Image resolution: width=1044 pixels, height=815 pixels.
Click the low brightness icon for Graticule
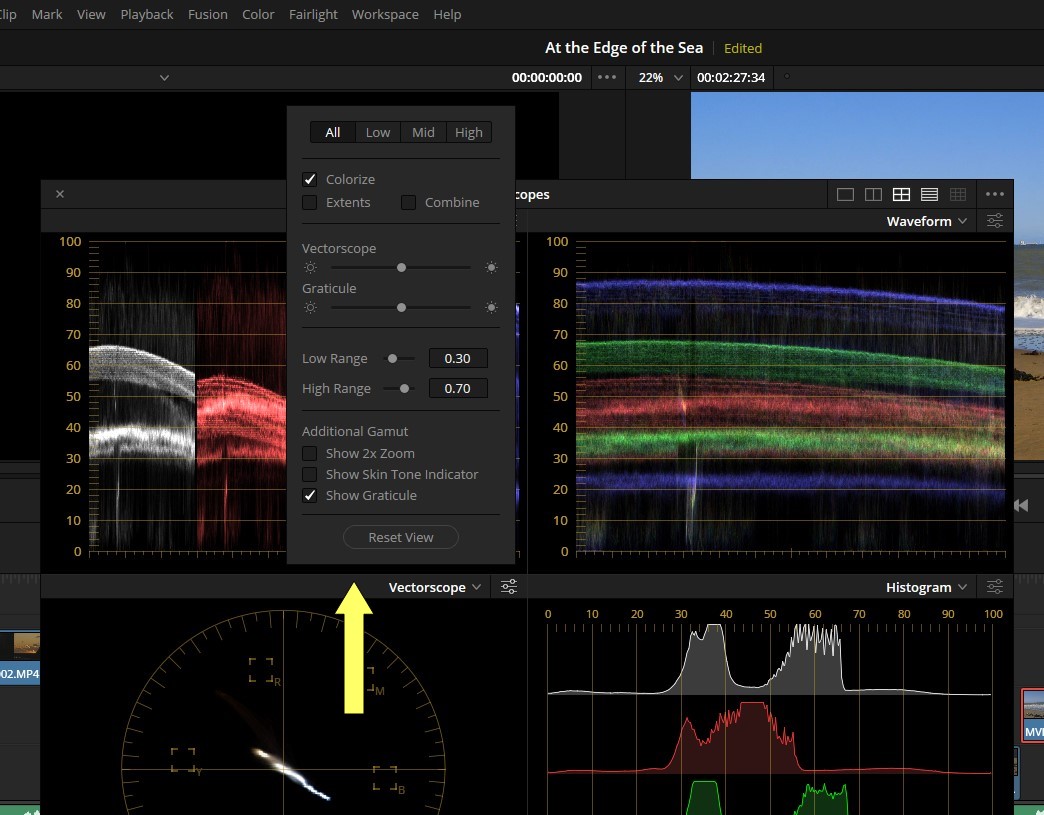pos(310,308)
